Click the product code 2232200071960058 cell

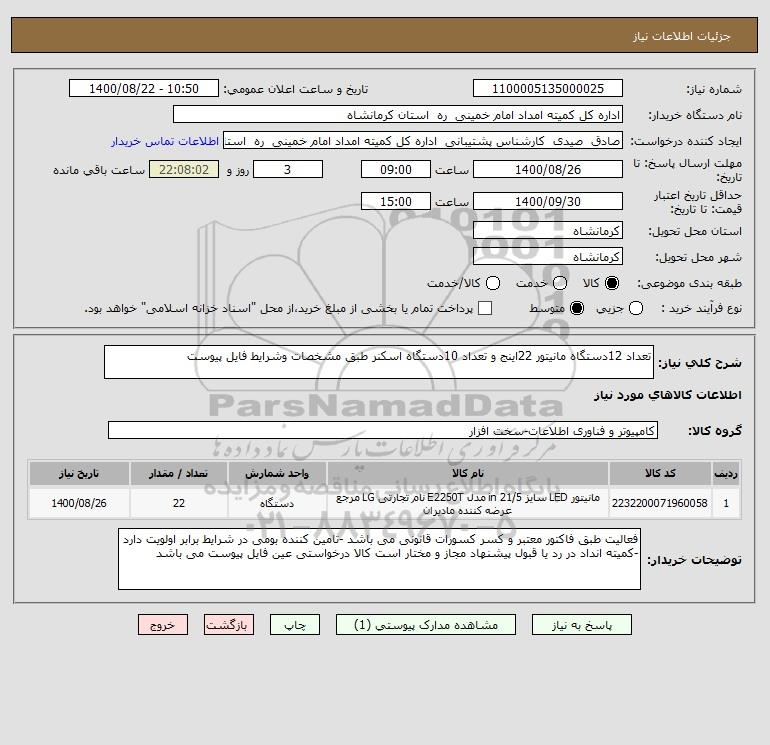tap(660, 503)
